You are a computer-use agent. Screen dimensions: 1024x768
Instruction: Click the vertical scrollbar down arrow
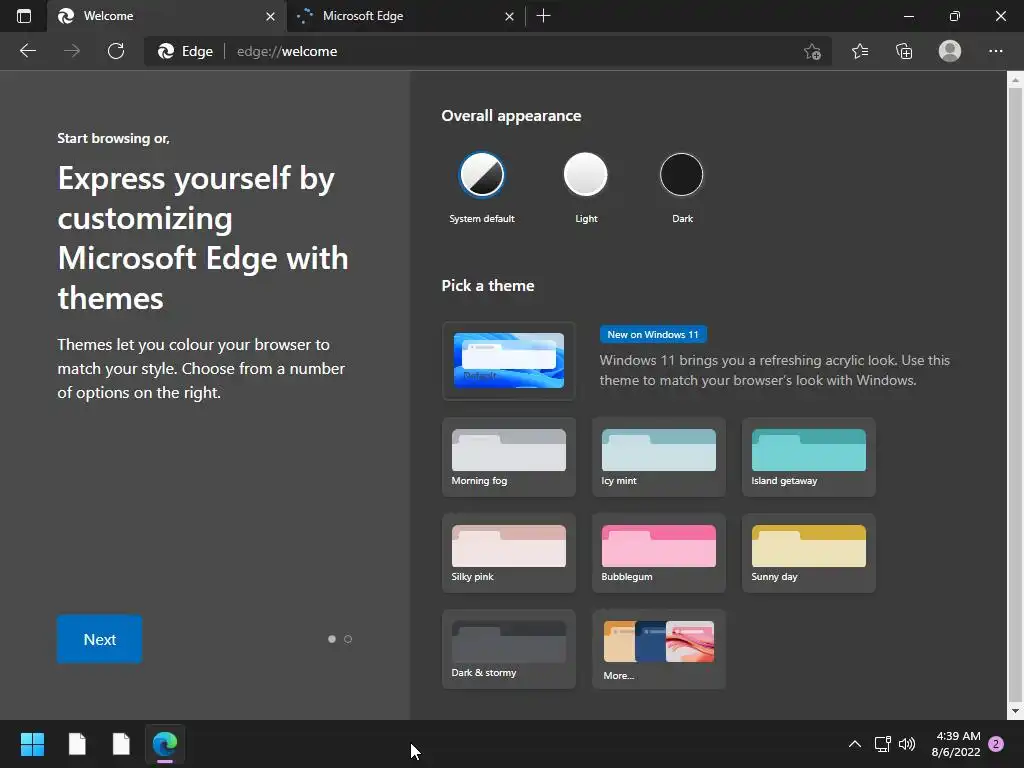(1015, 711)
